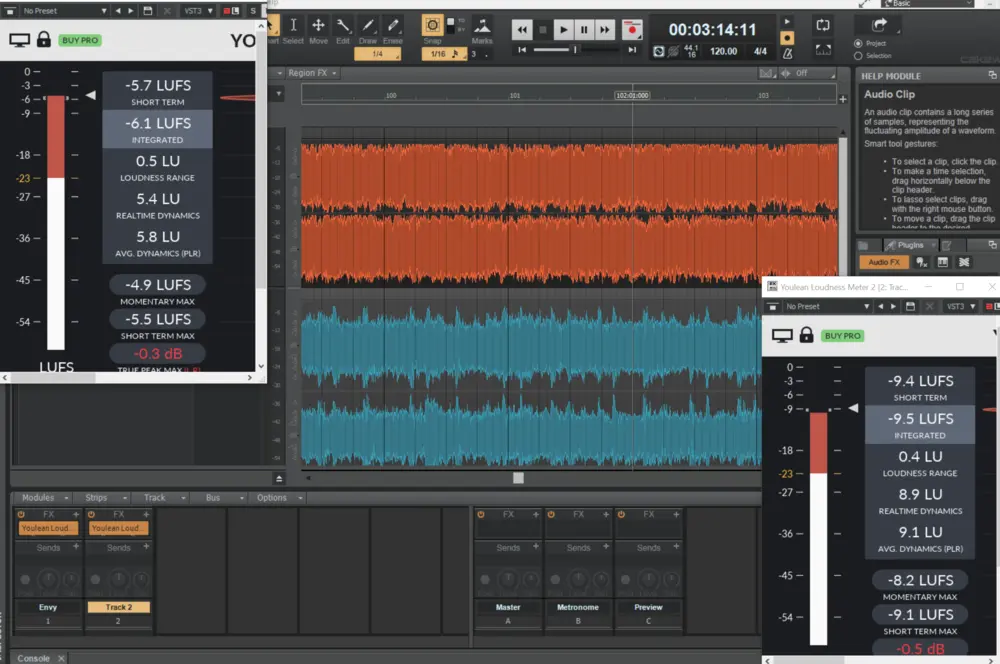Open the crossfade Off dropdown
Image resolution: width=1000 pixels, height=664 pixels.
(807, 73)
